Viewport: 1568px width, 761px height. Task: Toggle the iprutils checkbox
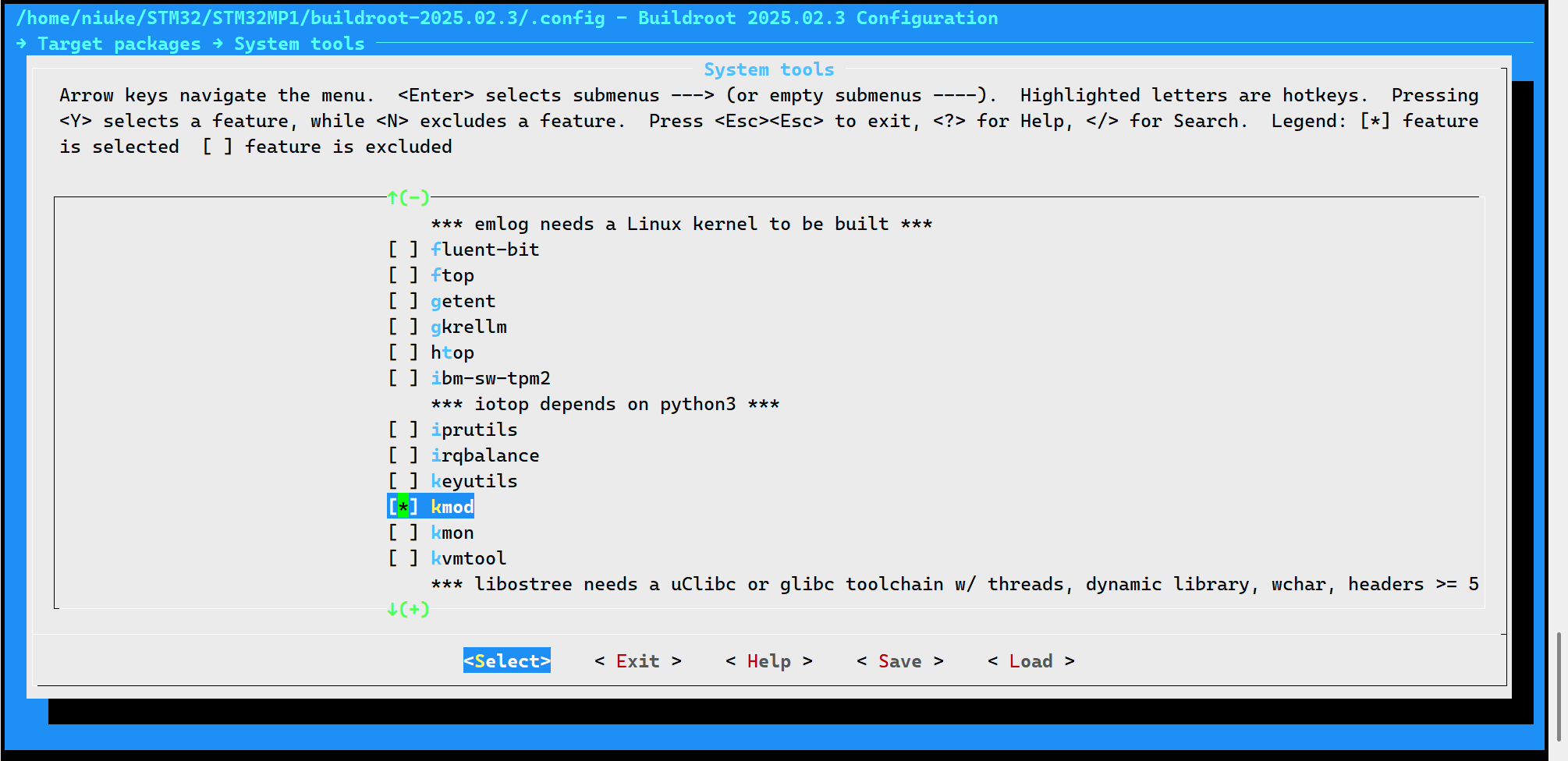tap(403, 430)
